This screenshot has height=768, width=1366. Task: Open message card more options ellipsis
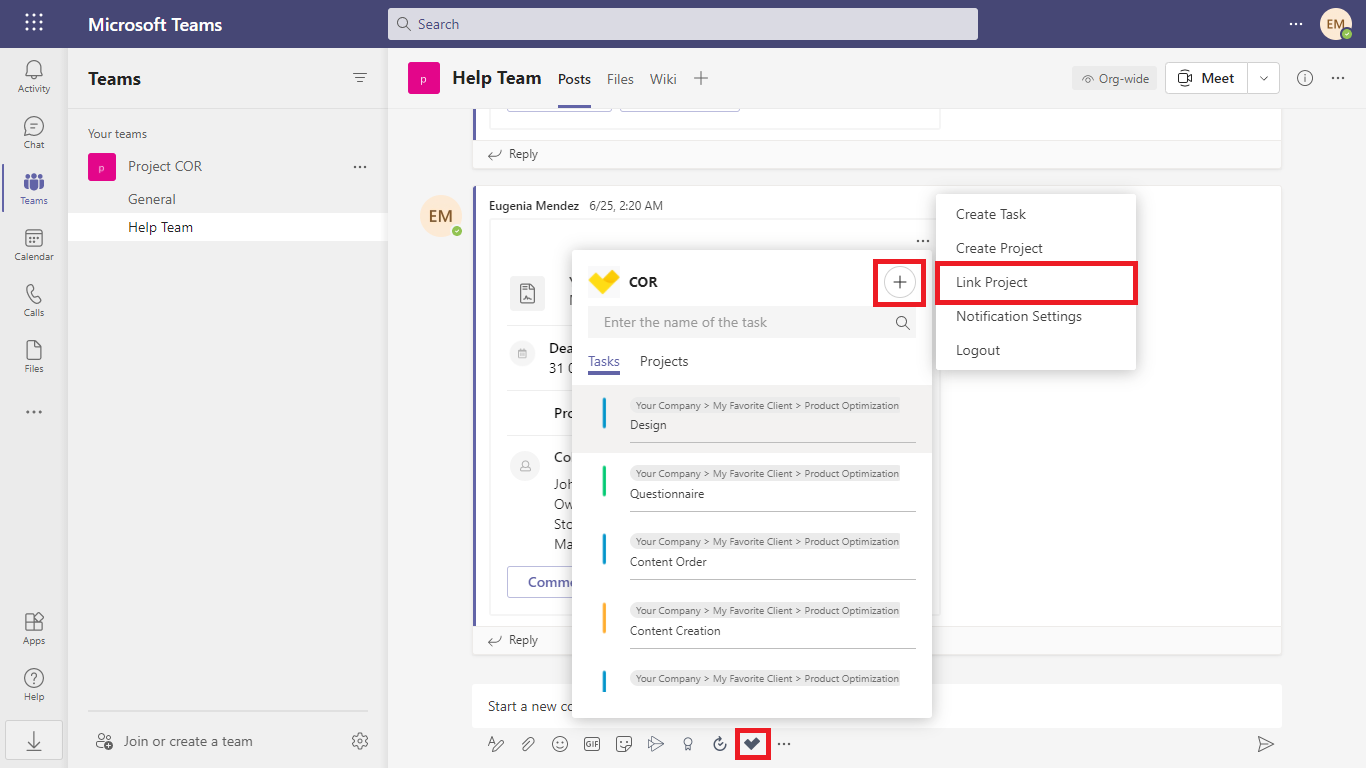coord(922,241)
